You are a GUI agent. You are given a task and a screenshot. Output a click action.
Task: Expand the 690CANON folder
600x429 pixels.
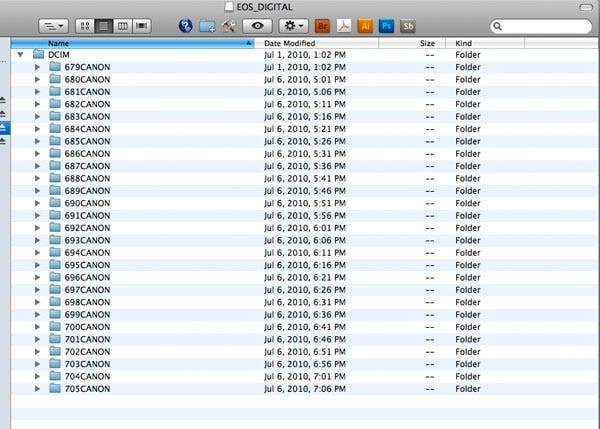[38, 203]
